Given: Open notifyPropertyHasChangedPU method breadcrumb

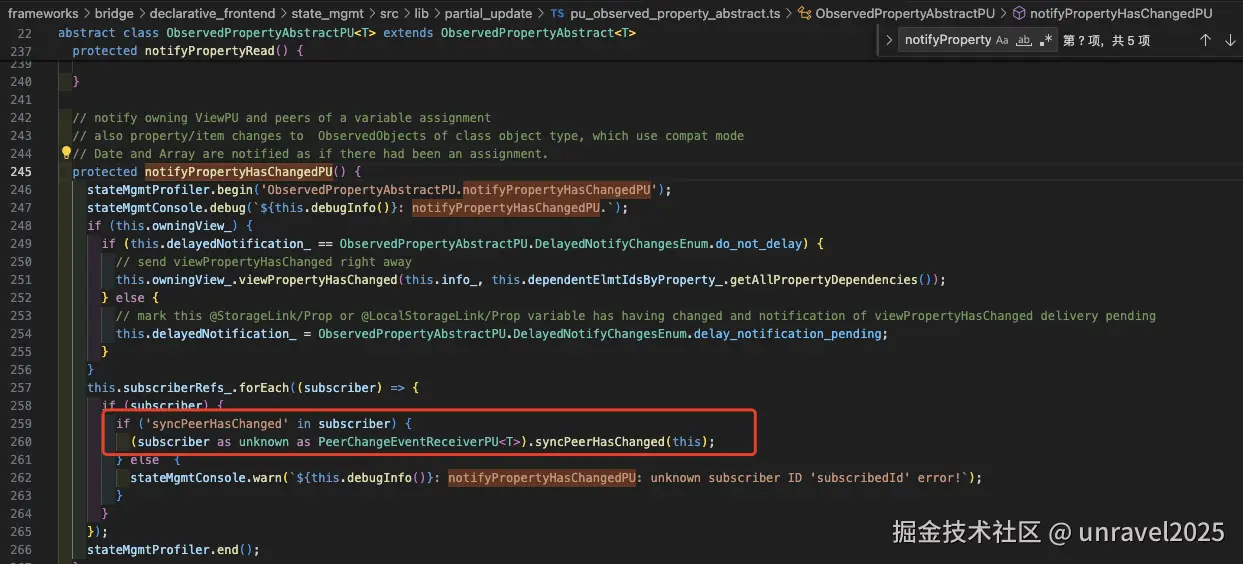Looking at the screenshot, I should [x=1121, y=13].
